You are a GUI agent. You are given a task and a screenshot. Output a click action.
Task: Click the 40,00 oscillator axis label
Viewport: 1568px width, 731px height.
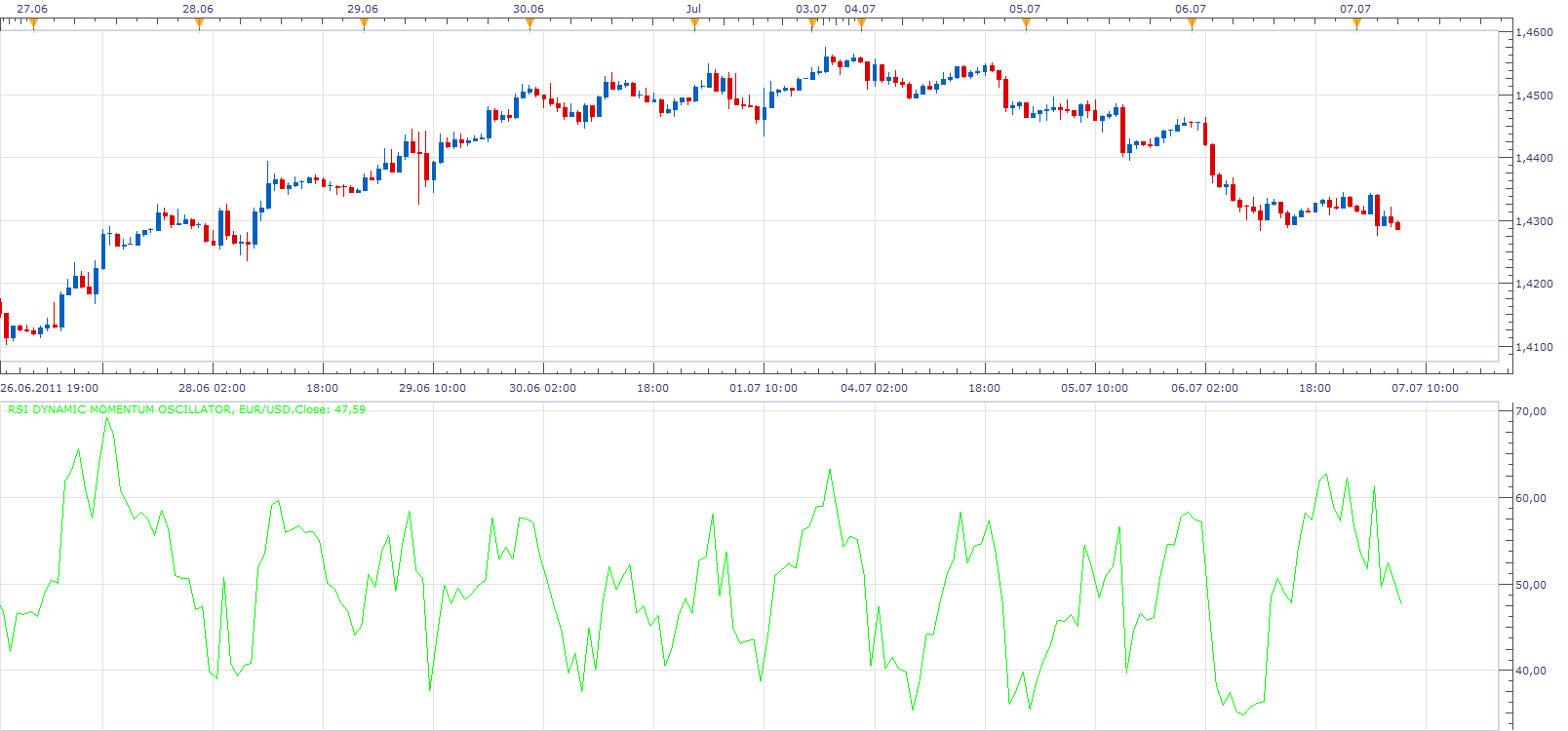1531,671
